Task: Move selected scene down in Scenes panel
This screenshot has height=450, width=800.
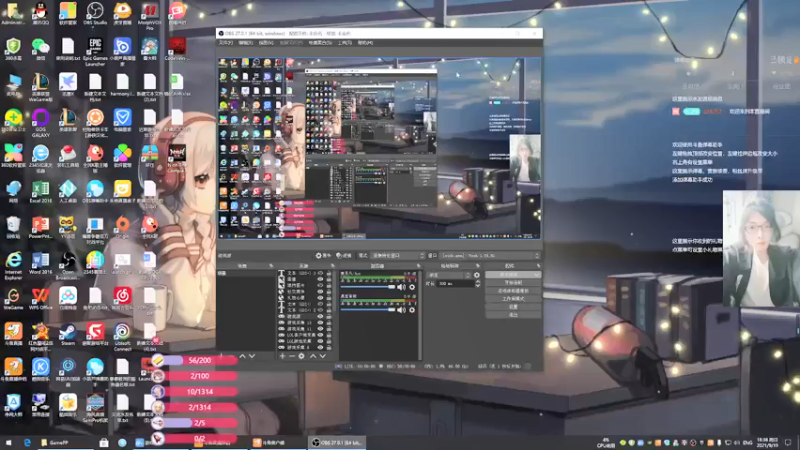Action: [x=252, y=356]
